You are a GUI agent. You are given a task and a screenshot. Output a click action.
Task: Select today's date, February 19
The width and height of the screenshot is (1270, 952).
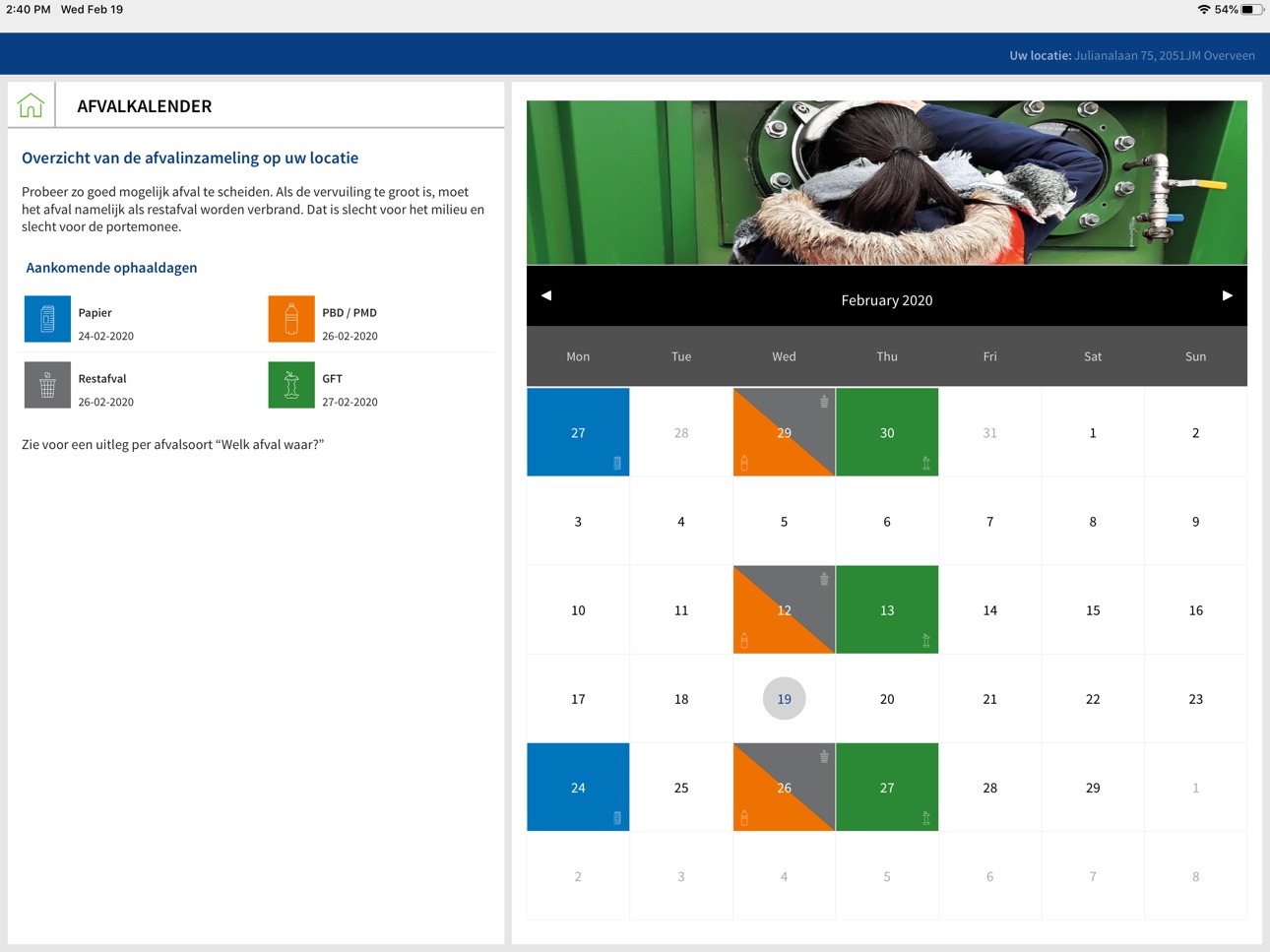click(784, 699)
